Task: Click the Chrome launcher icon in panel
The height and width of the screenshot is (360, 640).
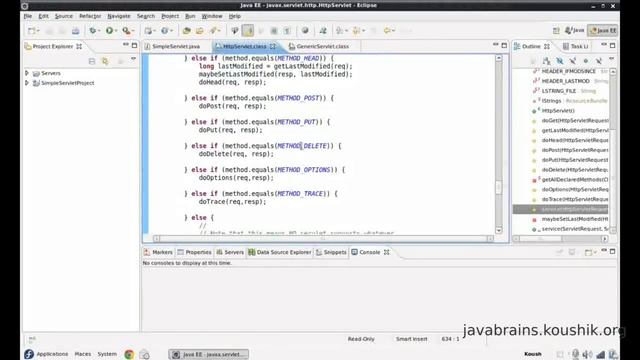Action: pyautogui.click(x=129, y=354)
